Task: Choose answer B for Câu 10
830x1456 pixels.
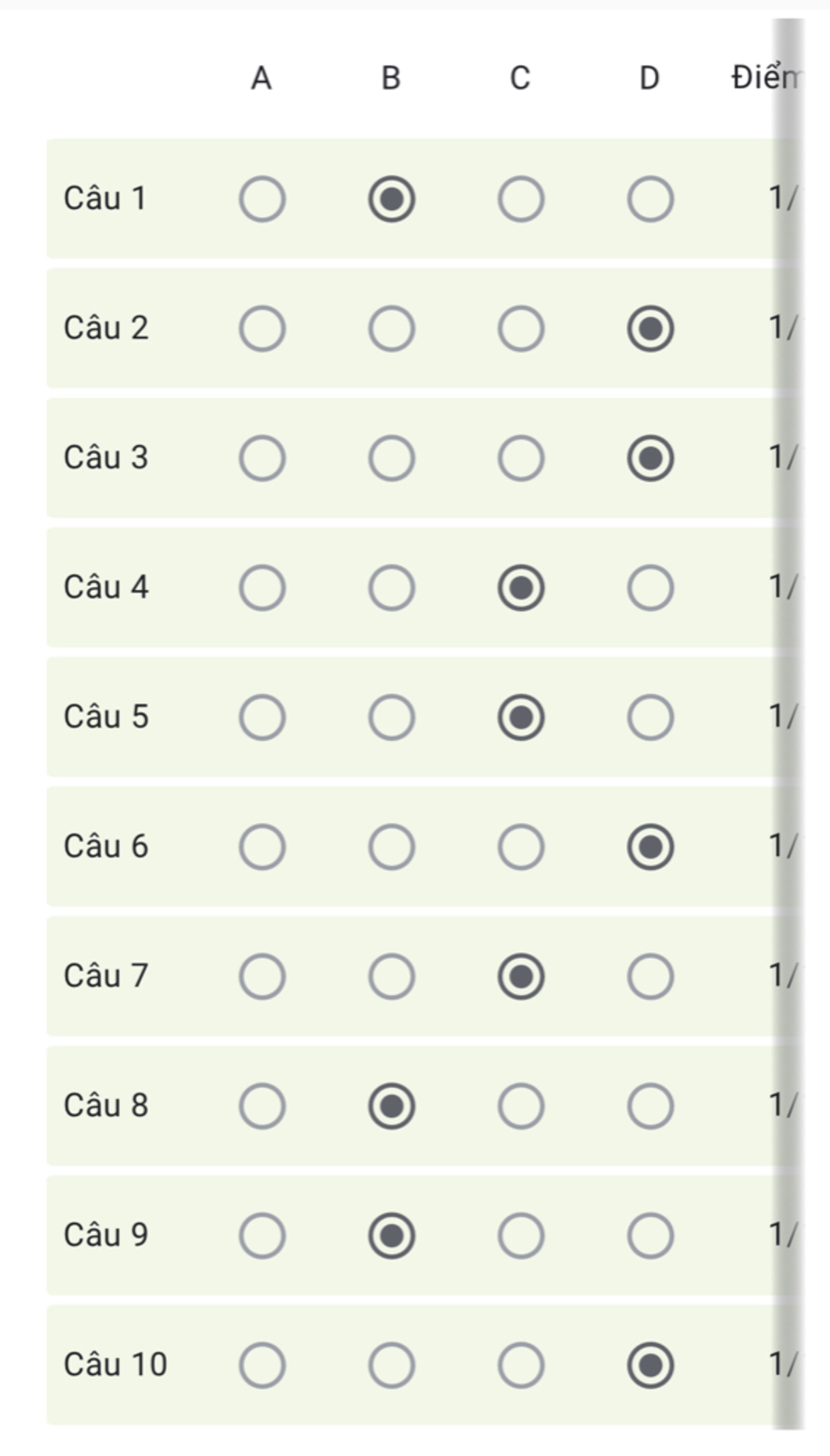Action: [391, 1365]
